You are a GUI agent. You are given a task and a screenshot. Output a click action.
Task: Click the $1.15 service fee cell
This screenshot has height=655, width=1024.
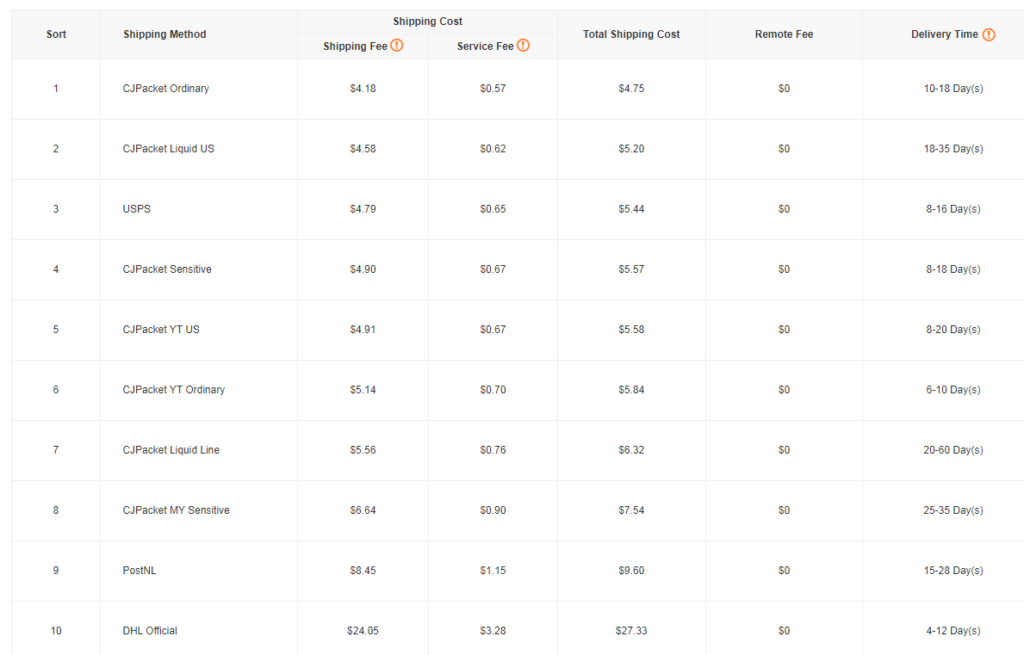[492, 571]
